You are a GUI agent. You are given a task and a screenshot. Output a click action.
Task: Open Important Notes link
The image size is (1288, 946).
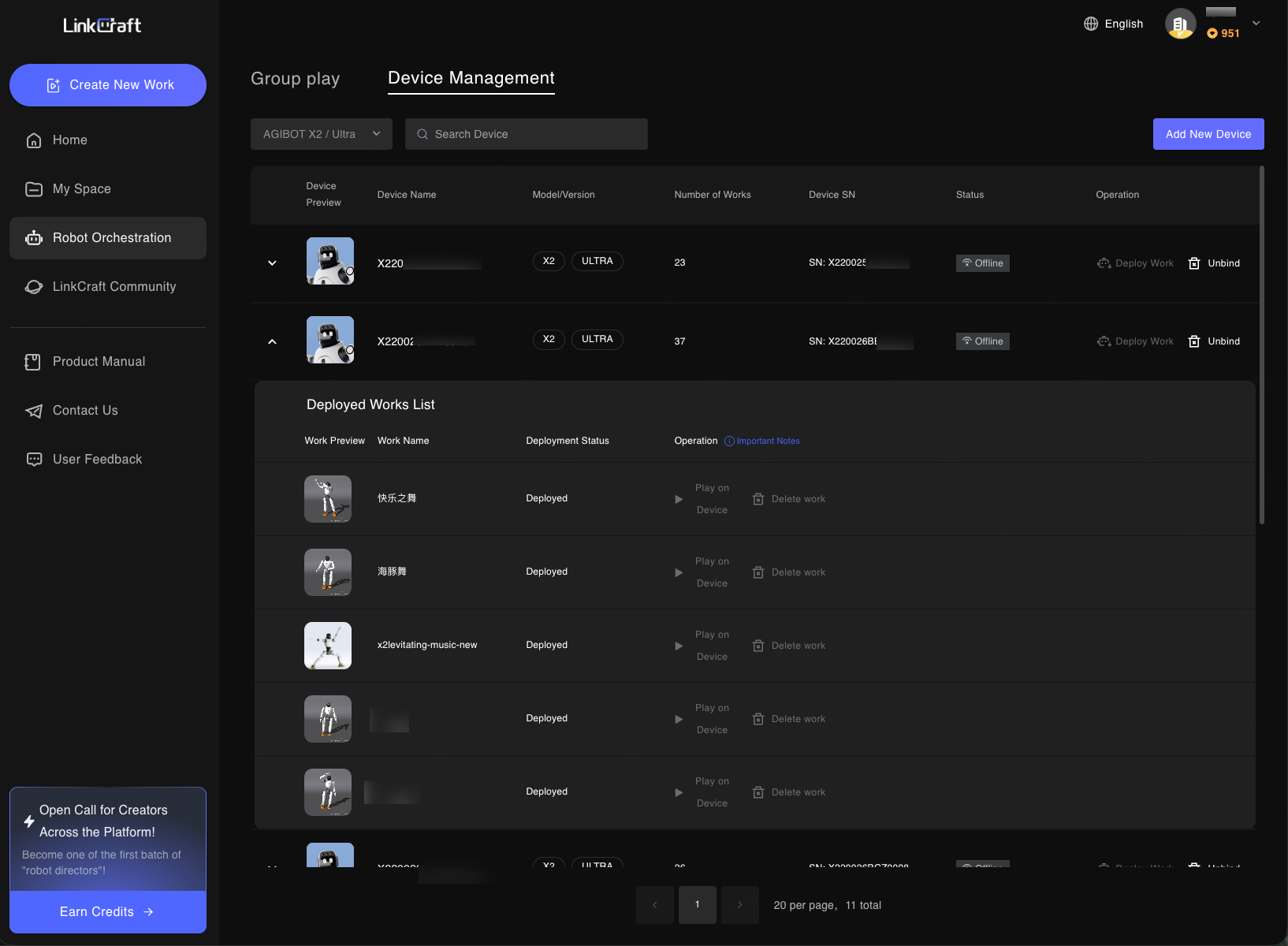[762, 441]
